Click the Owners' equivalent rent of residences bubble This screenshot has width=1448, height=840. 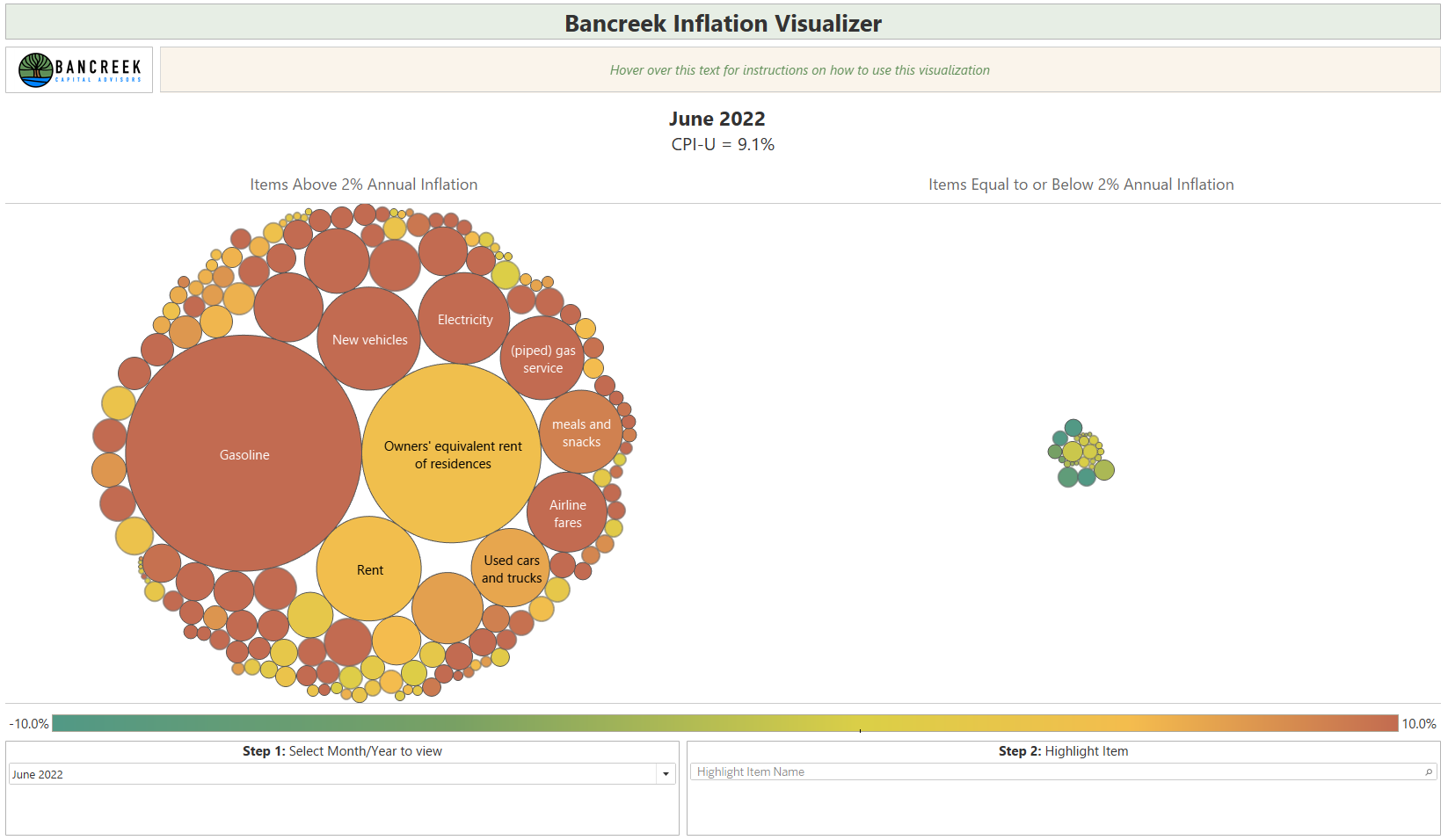(451, 454)
